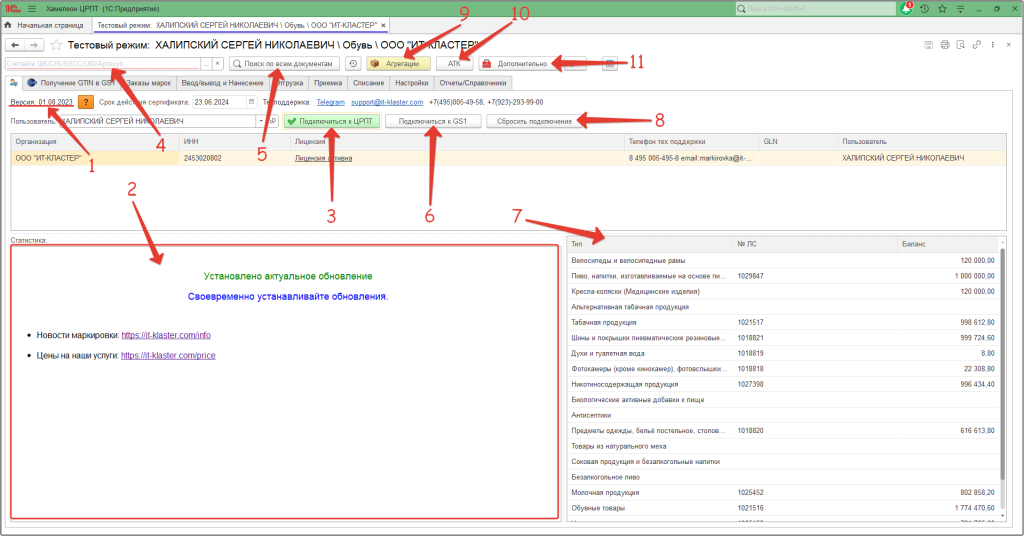Viewport: 1024px width, 536px height.
Task: Open the first icon tab before Получение GTIN
Action: (14, 83)
